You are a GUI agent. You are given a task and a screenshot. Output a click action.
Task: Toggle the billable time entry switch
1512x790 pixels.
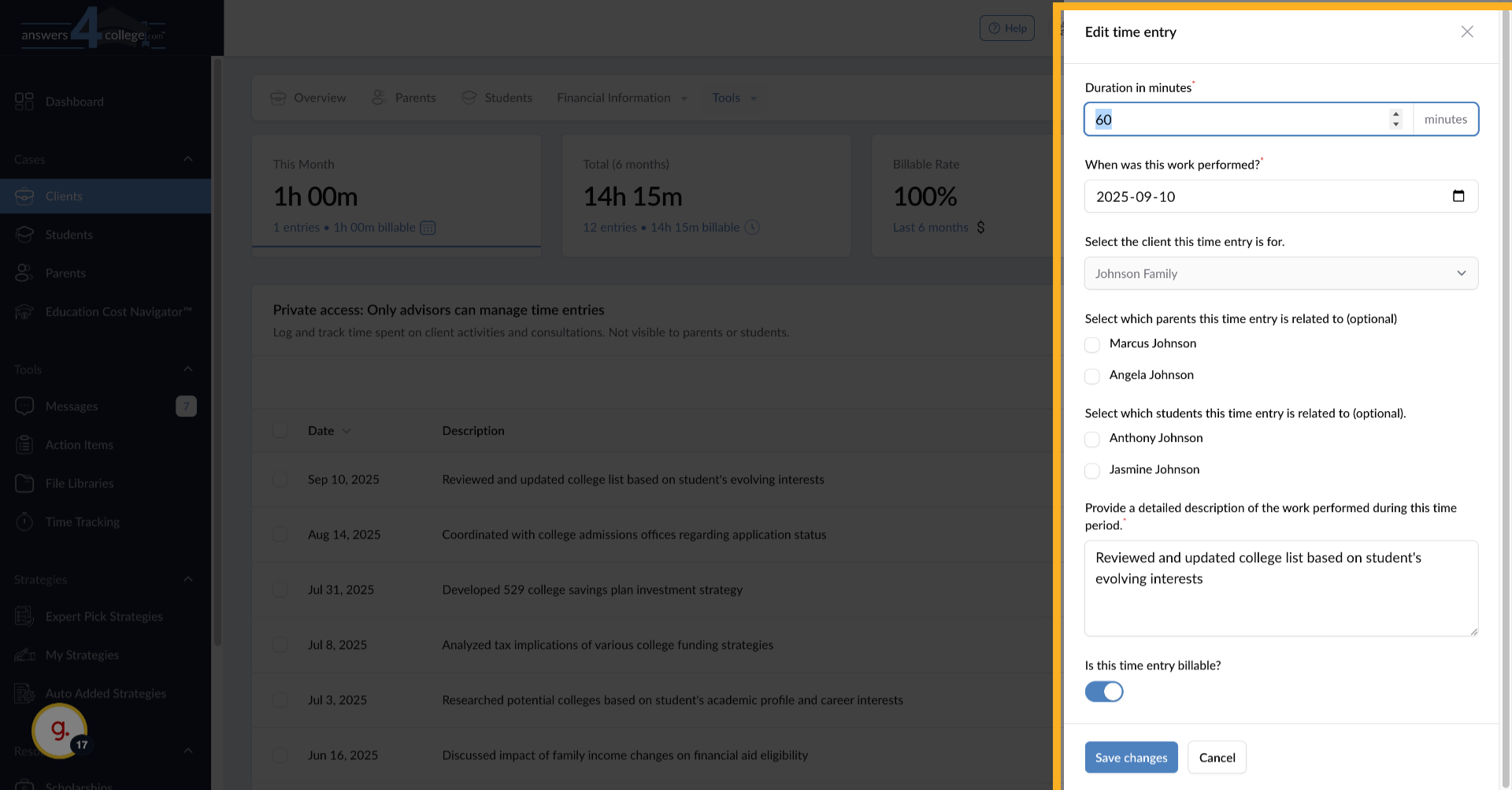(x=1103, y=692)
